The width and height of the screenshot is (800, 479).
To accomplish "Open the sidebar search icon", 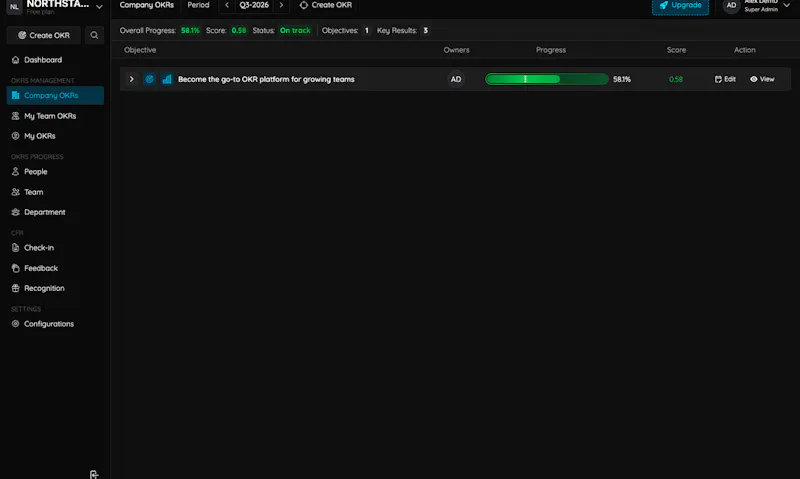I will point(94,35).
